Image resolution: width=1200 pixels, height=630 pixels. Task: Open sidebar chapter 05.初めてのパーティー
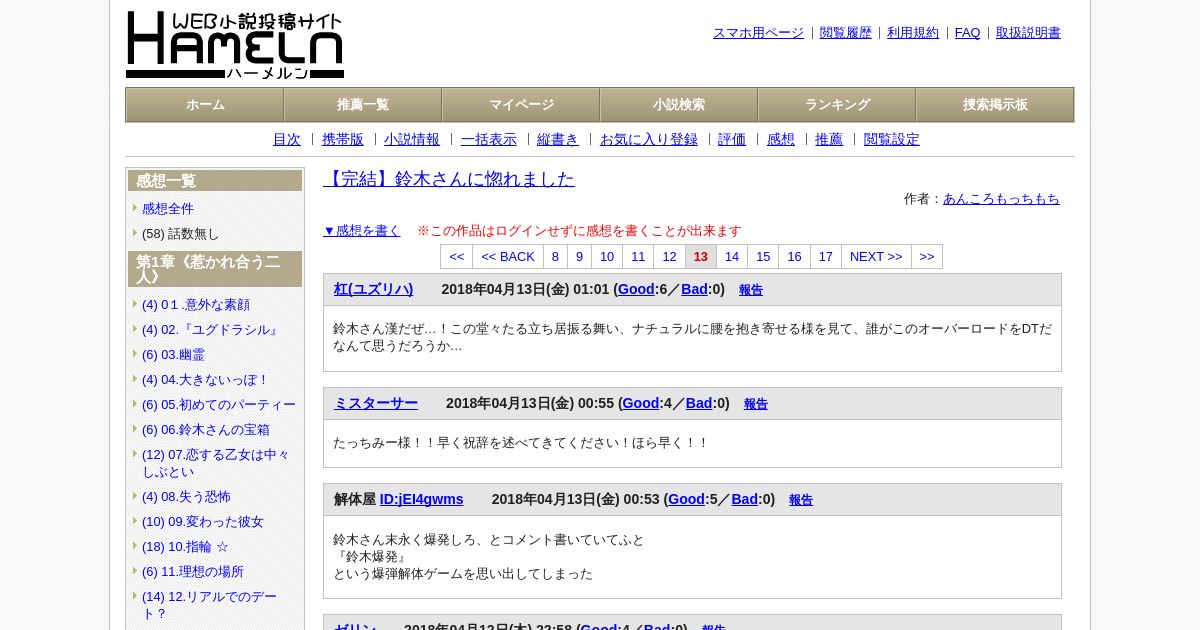pyautogui.click(x=219, y=405)
